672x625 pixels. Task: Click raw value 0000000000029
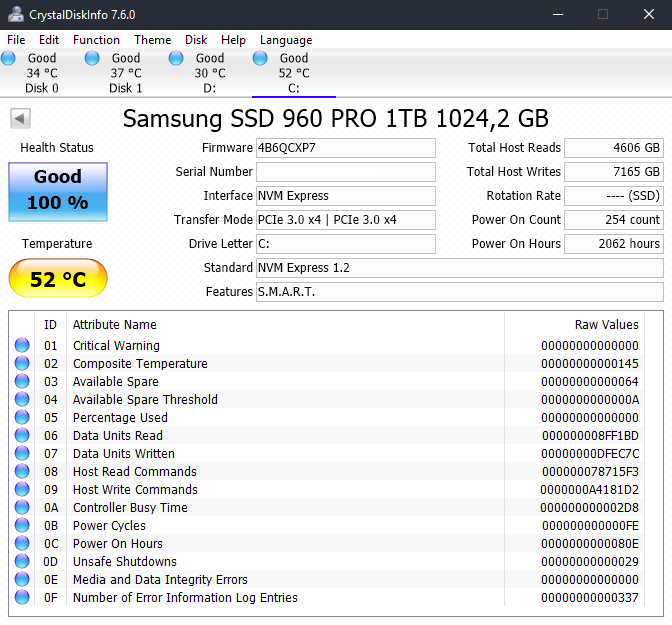pos(590,562)
